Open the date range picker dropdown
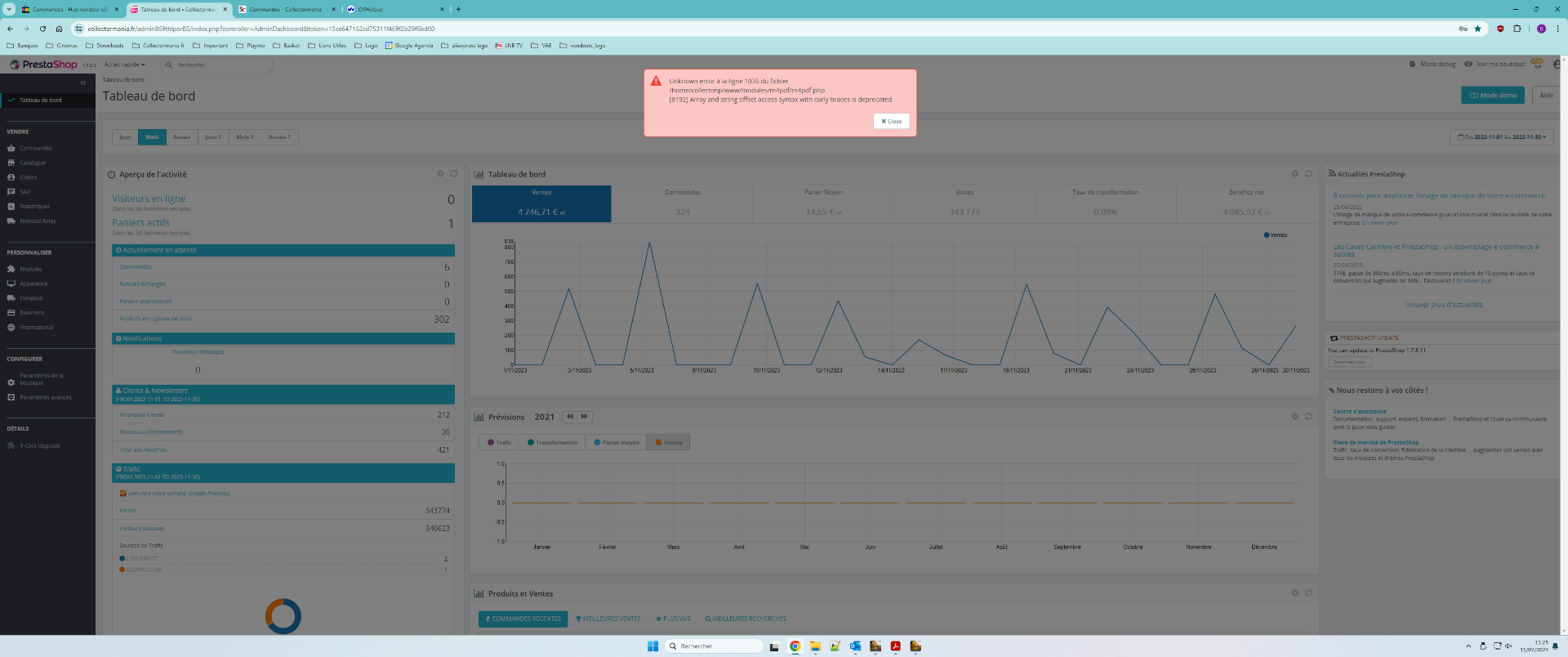Screen dimensions: 1568x657 [1501, 137]
